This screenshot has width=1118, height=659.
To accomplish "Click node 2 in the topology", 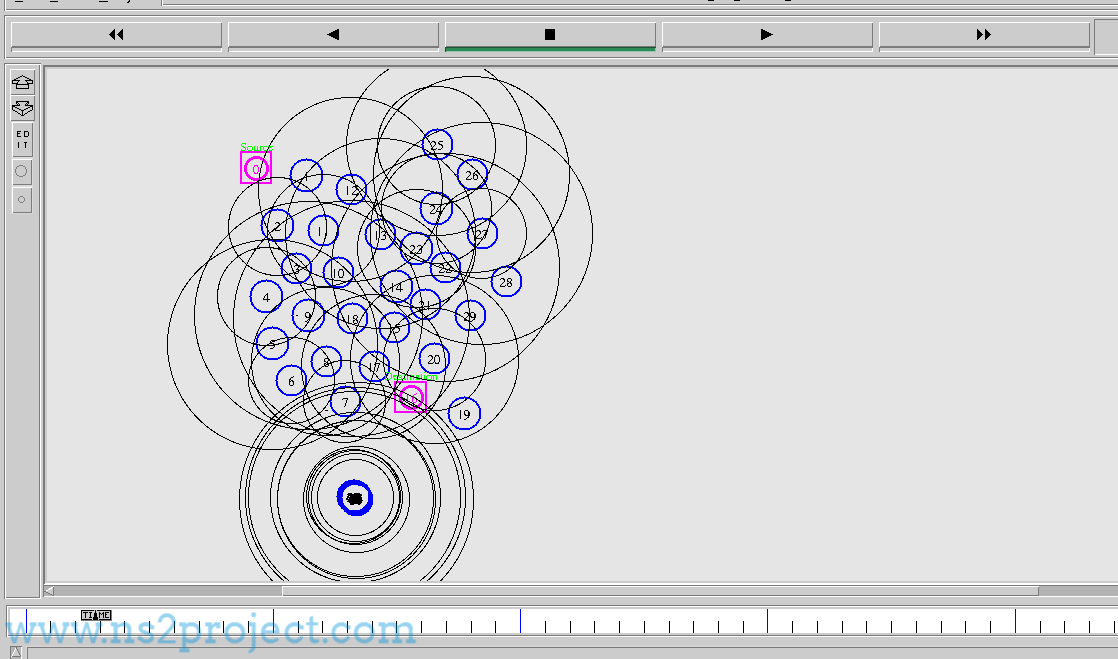I will click(277, 226).
